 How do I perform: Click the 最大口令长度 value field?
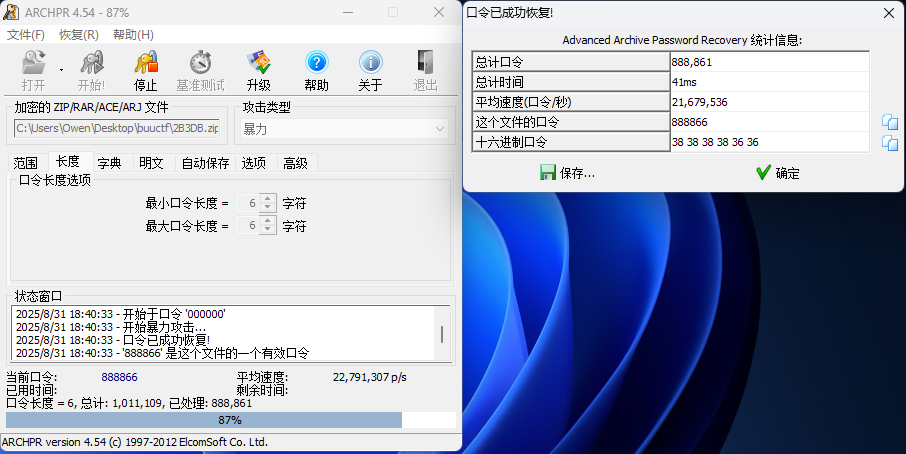pyautogui.click(x=248, y=226)
